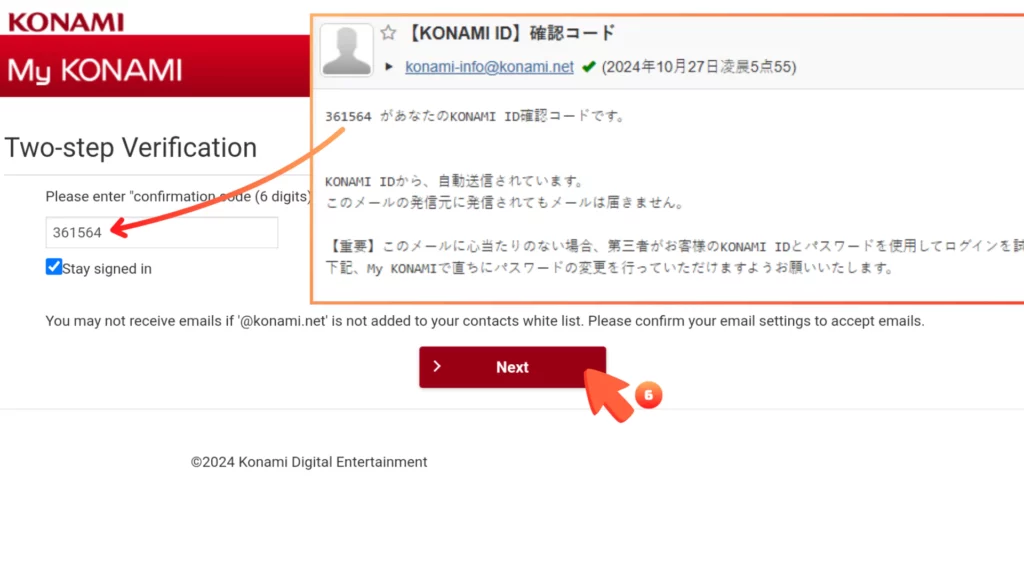Viewport: 1024px width, 576px height.
Task: Click the email received date text
Action: coord(698,67)
